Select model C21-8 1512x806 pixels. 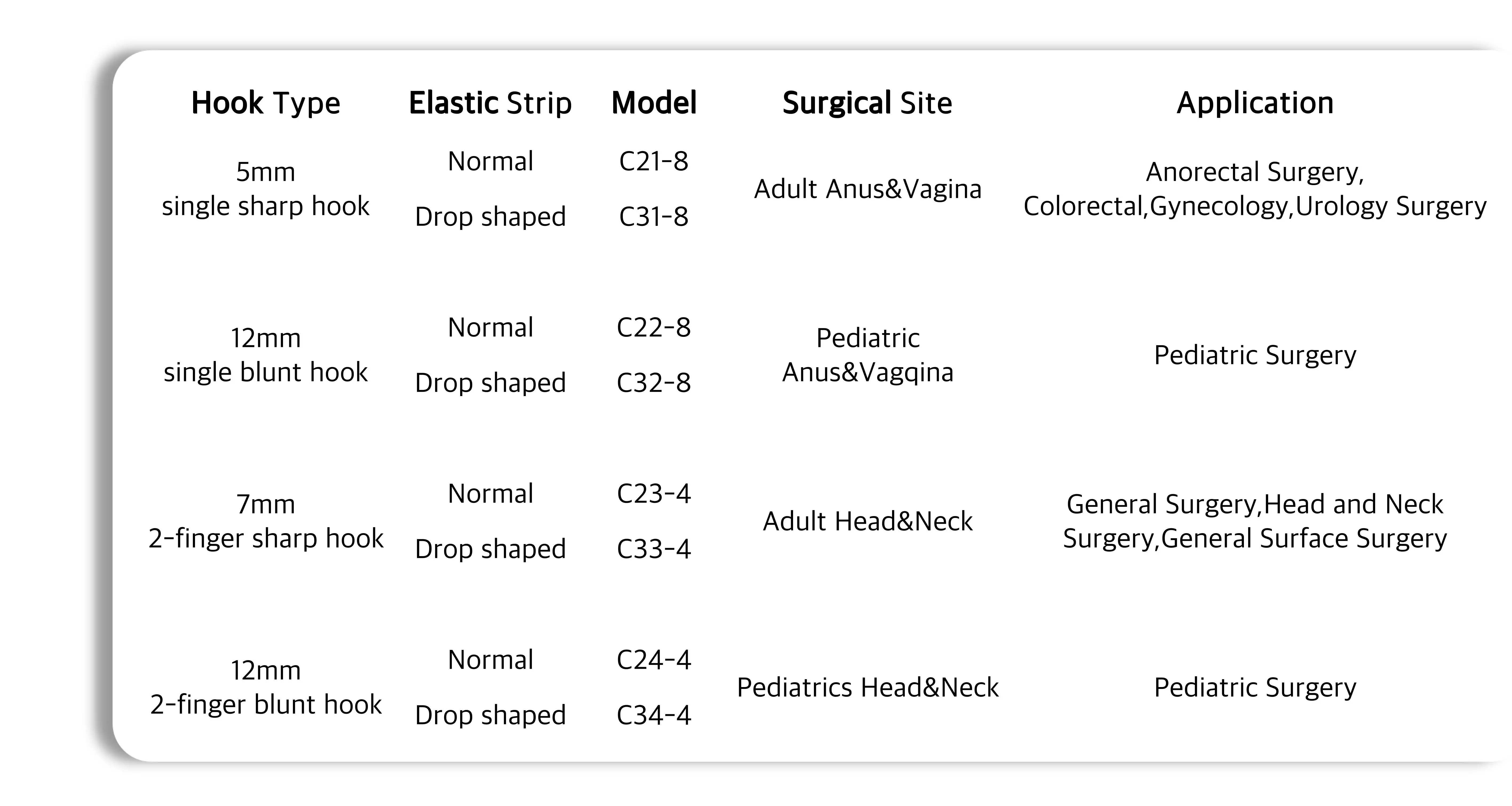[654, 161]
